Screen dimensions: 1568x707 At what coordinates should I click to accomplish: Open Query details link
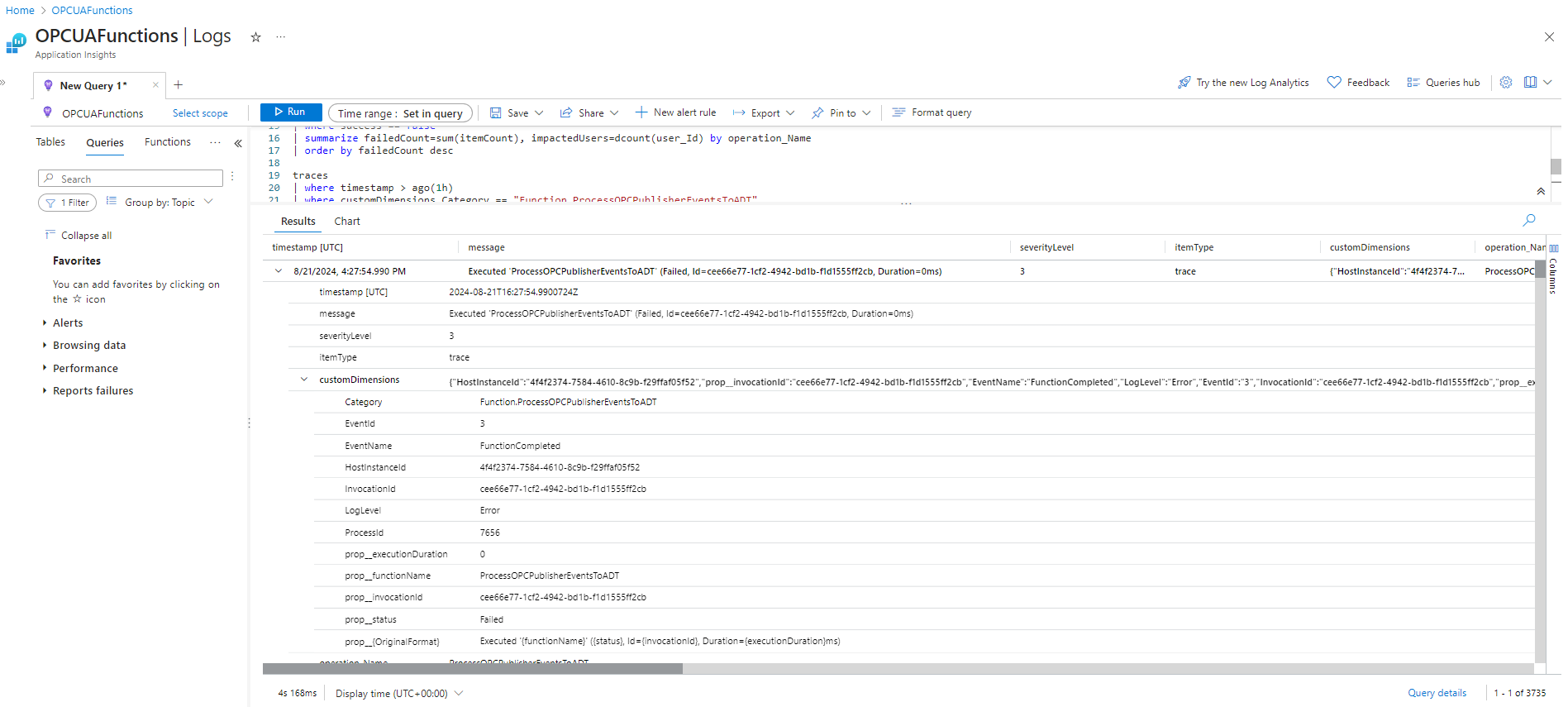point(1437,693)
